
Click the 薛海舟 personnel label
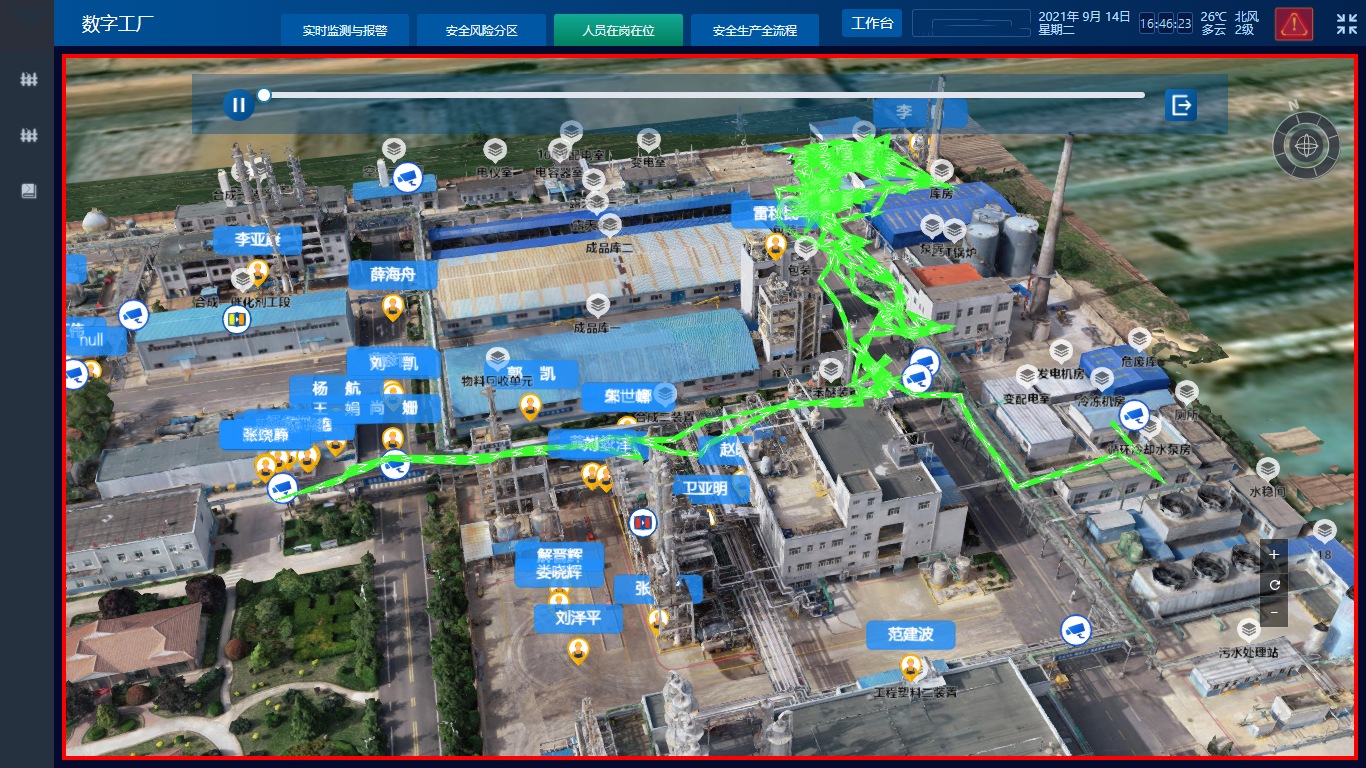coord(392,275)
